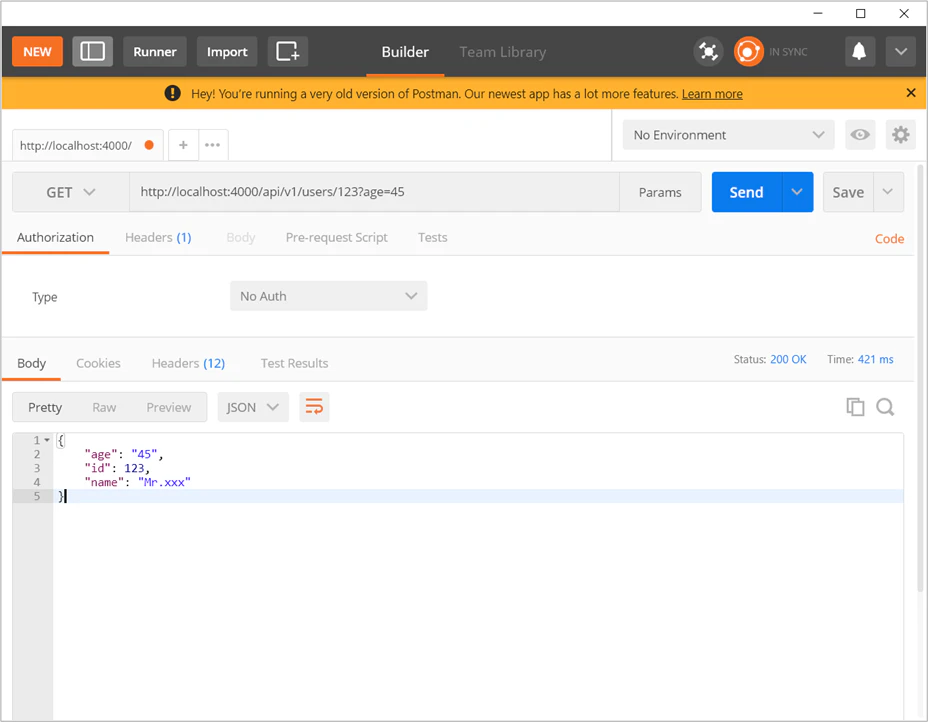This screenshot has height=722, width=928.
Task: Click the environment quick look eye icon
Action: tap(860, 135)
